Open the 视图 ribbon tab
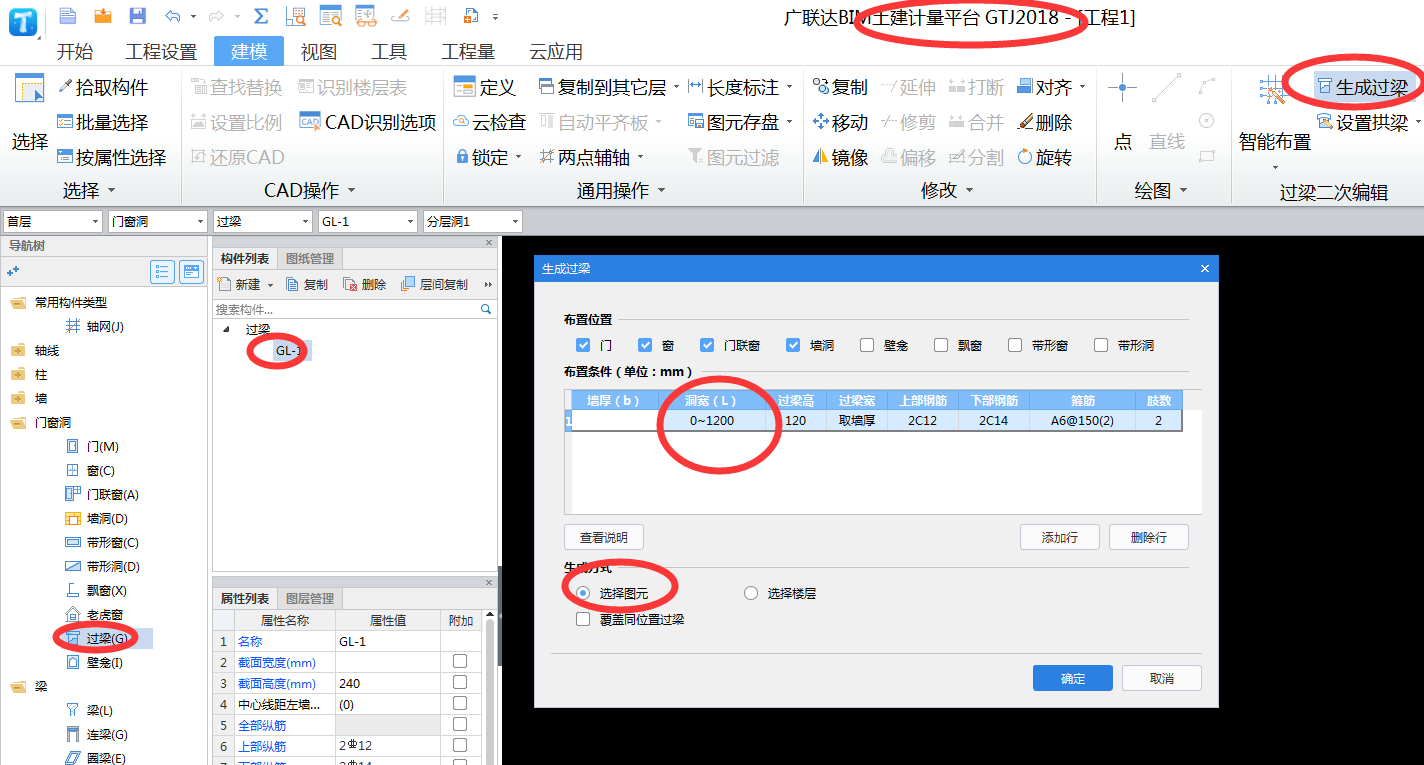The image size is (1424, 765). point(319,52)
